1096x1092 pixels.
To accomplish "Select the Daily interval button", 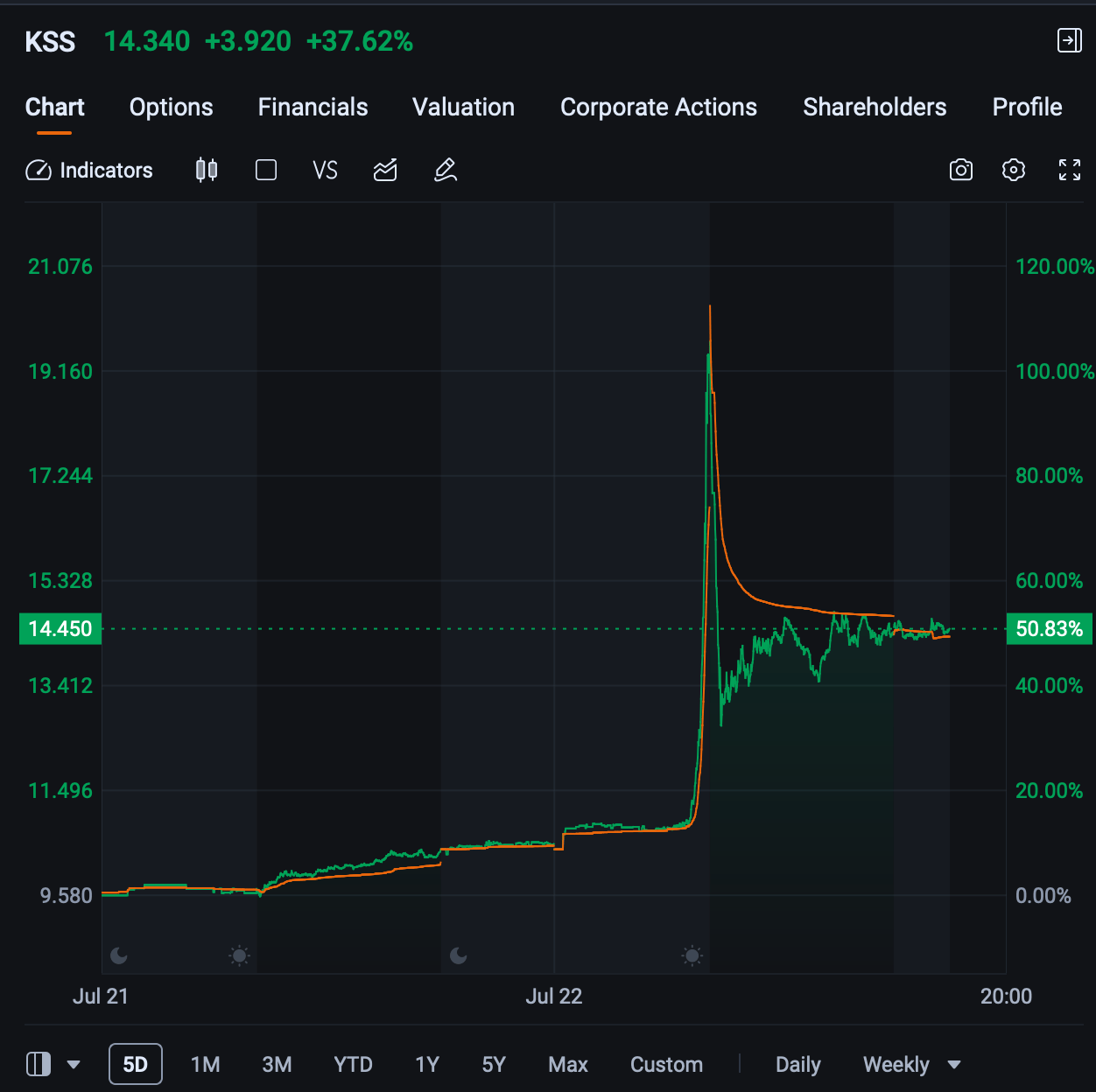I will [x=798, y=1064].
